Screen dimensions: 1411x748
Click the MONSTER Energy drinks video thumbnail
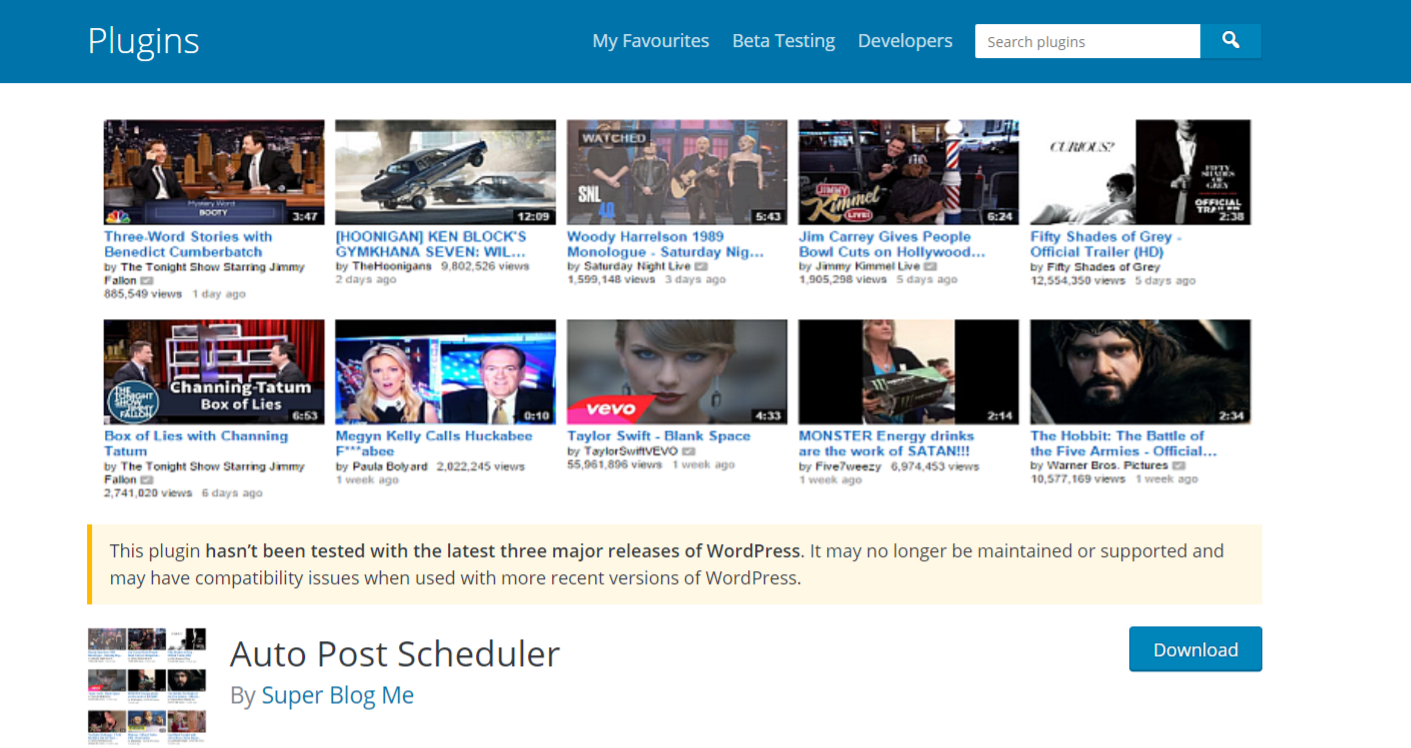pos(908,372)
